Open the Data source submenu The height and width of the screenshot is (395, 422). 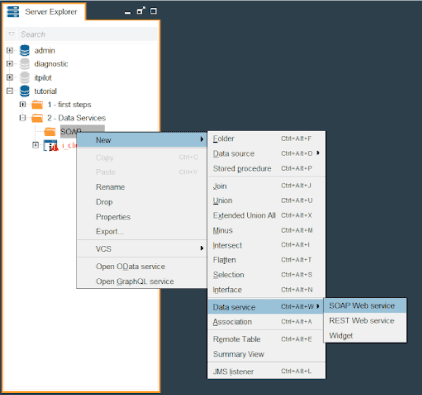click(266, 154)
